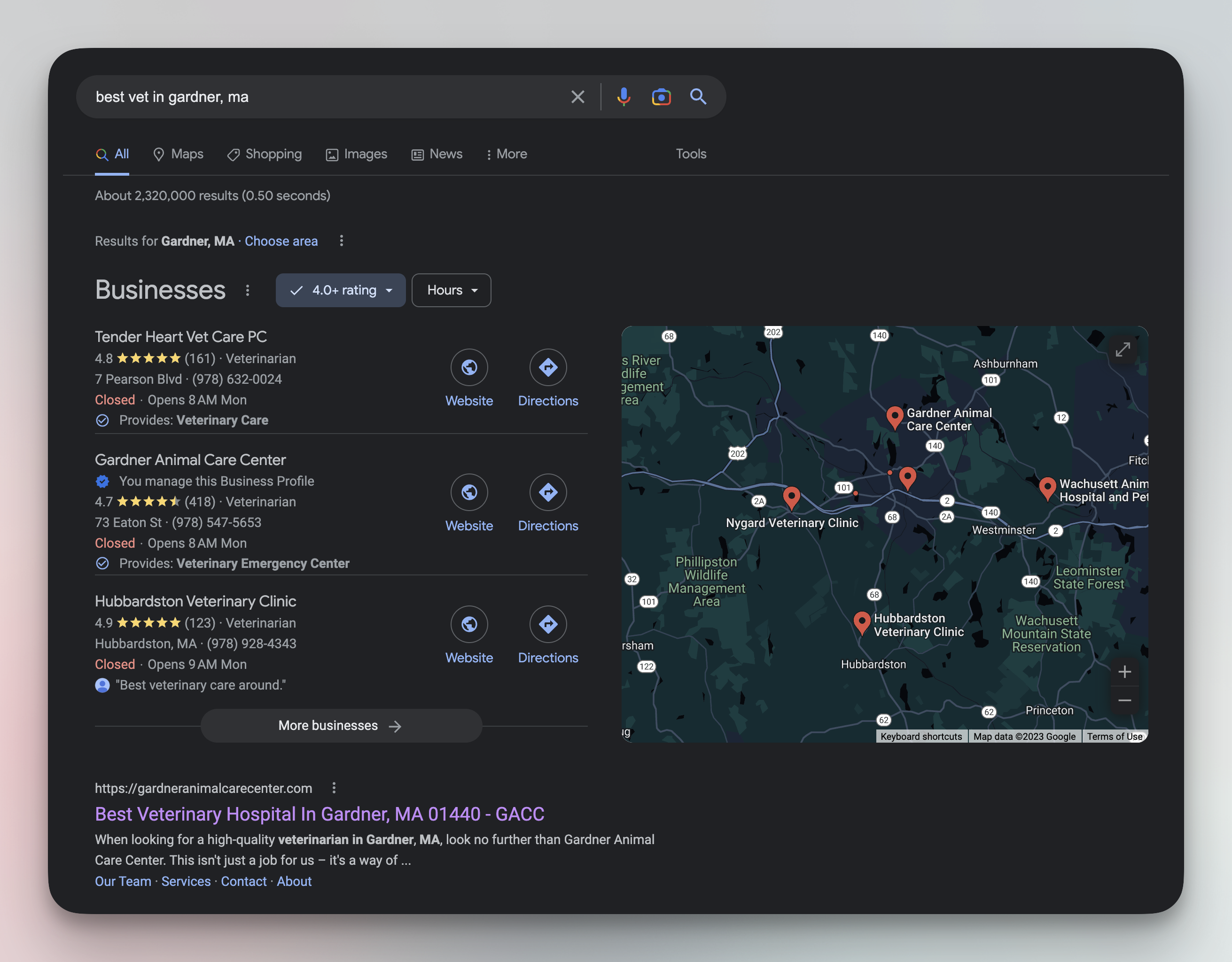Open map Keyboard shortcuts

coord(921,737)
